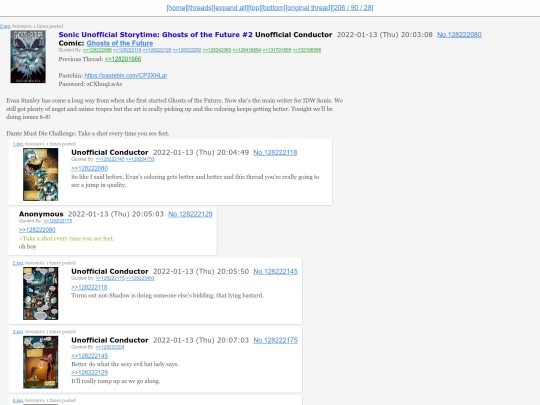Screen dimensions: 540x405
Task: Click text 'Better do what the sexy evil'
Action: point(125,364)
